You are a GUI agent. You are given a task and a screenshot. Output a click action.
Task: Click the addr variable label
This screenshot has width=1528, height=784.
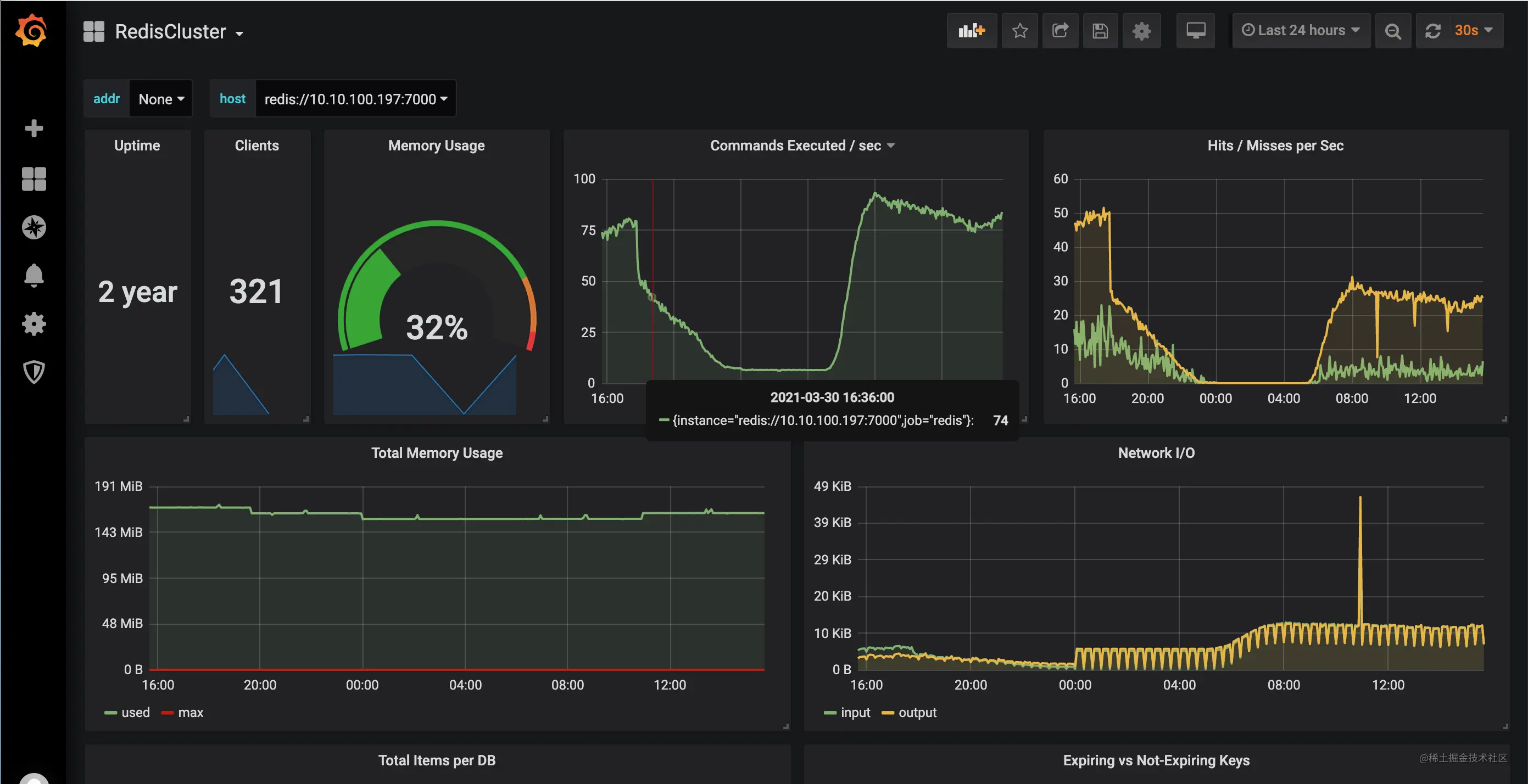[x=107, y=98]
